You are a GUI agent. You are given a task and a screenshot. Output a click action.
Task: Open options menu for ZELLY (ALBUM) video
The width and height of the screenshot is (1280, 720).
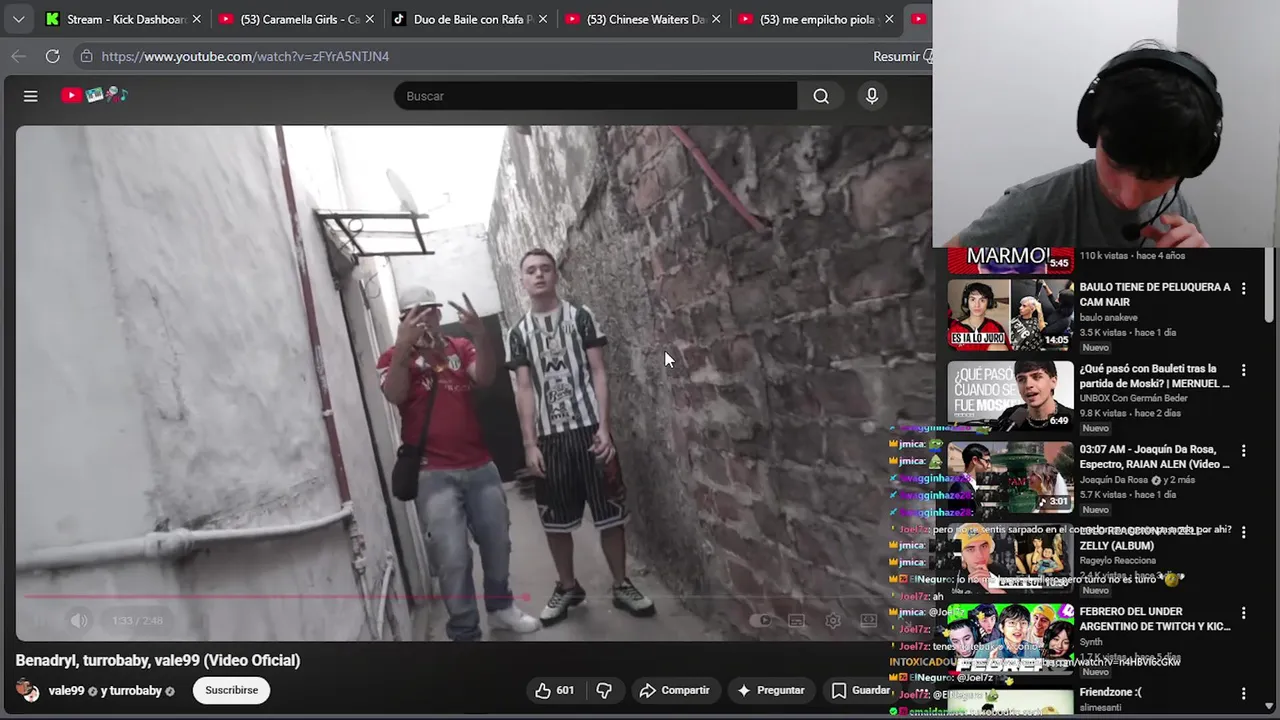1243,532
